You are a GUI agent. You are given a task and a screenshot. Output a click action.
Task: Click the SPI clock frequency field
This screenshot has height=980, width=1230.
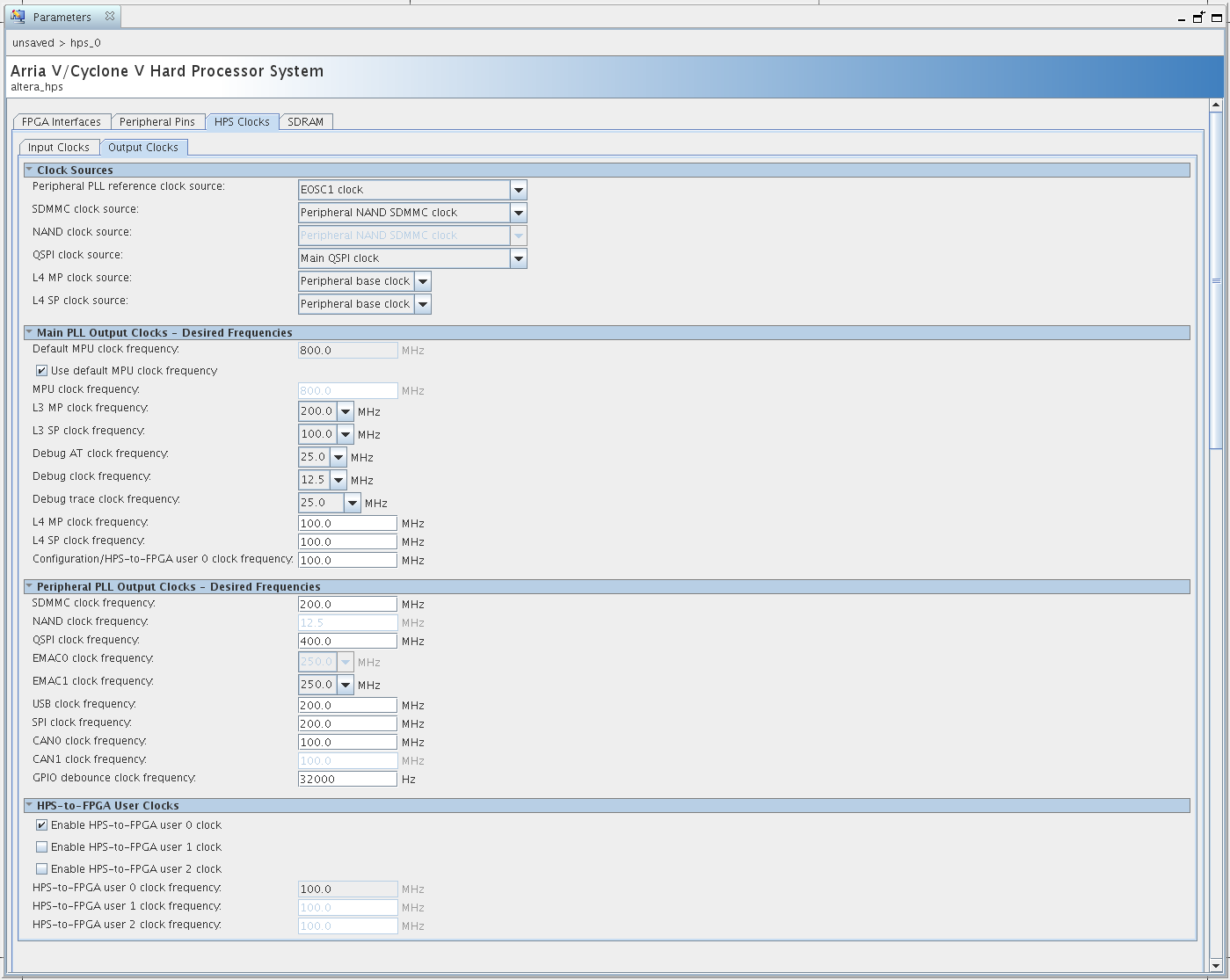point(348,723)
